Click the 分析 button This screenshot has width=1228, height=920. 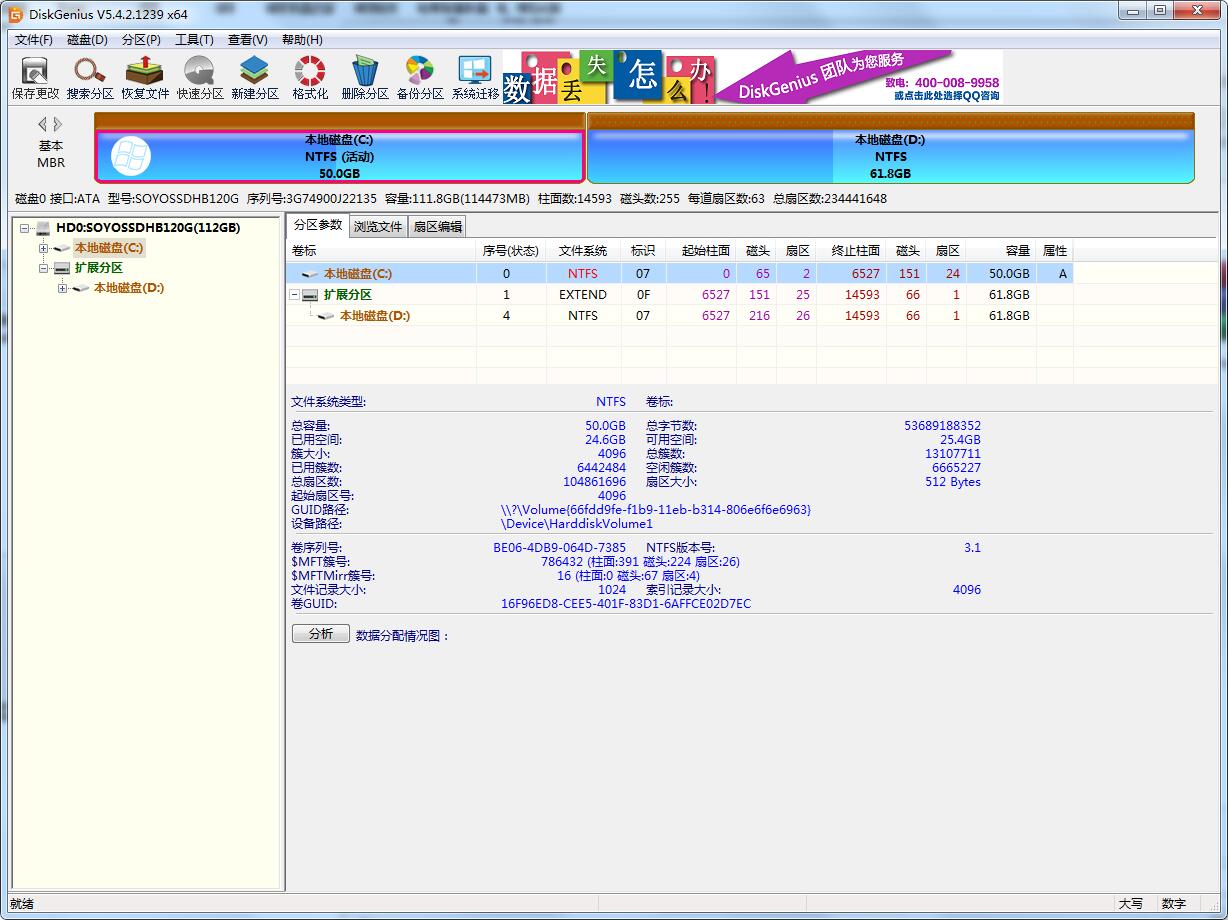320,633
